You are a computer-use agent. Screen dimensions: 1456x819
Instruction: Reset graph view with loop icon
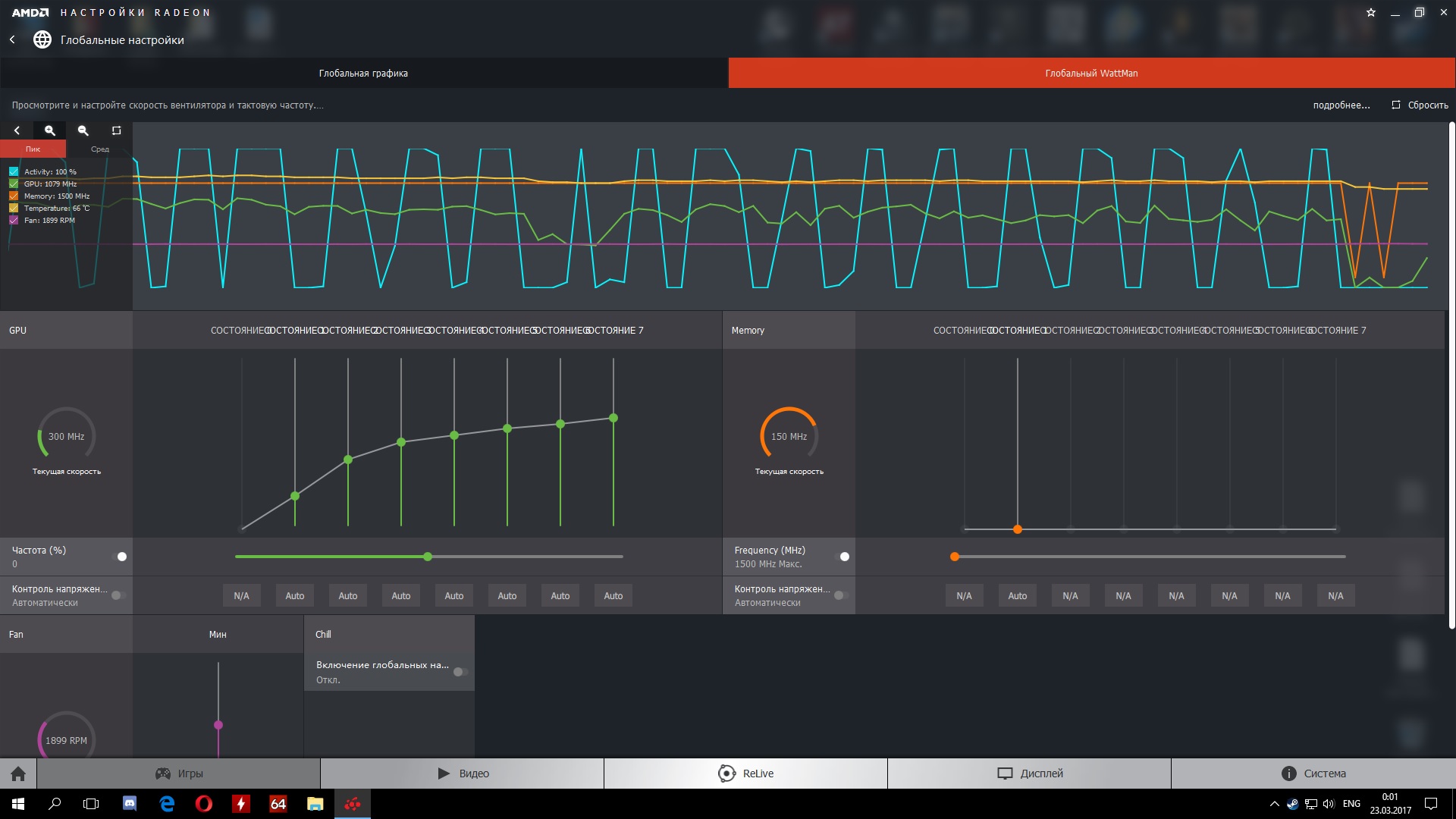coord(116,130)
